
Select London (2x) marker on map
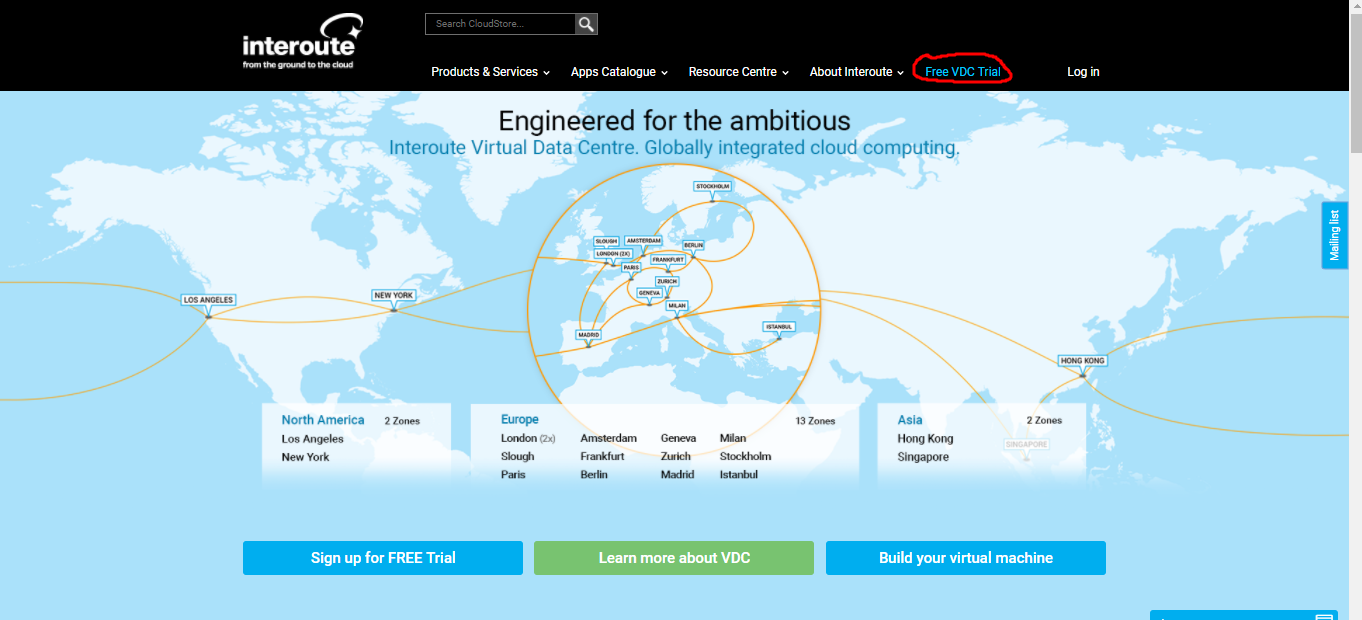(613, 254)
